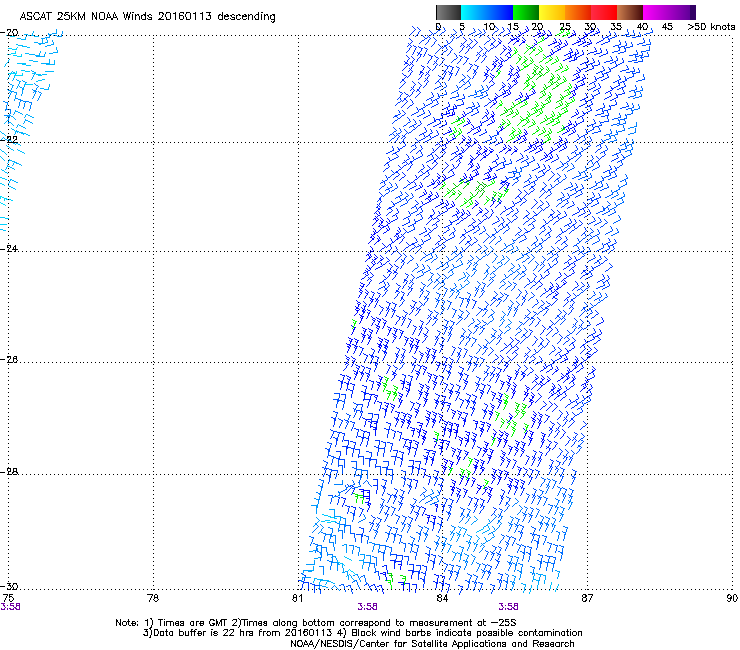This screenshot has height=650, width=740.
Task: Click the "-28" latitude axis label
Action: pos(10,472)
